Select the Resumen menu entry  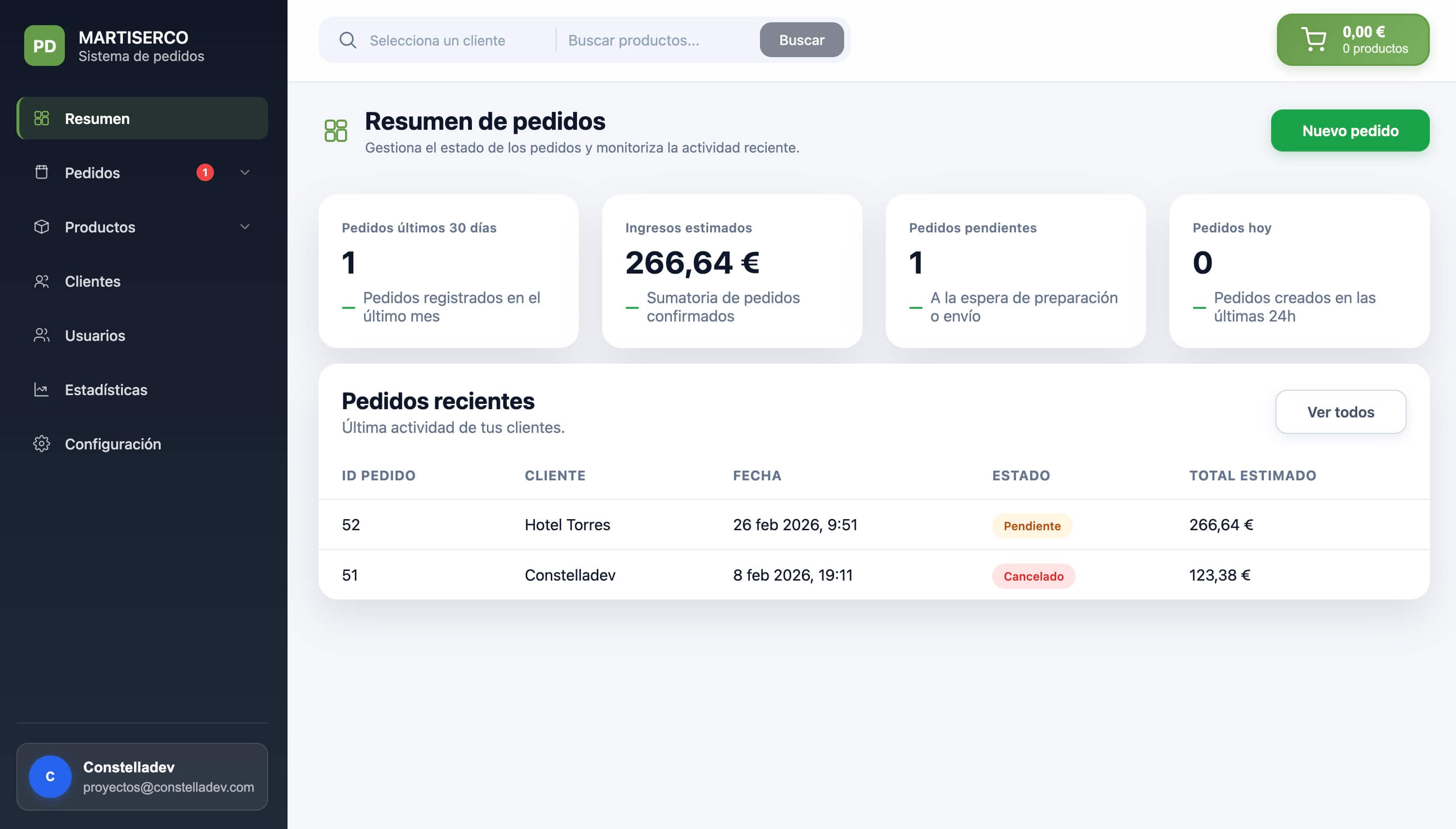(97, 119)
